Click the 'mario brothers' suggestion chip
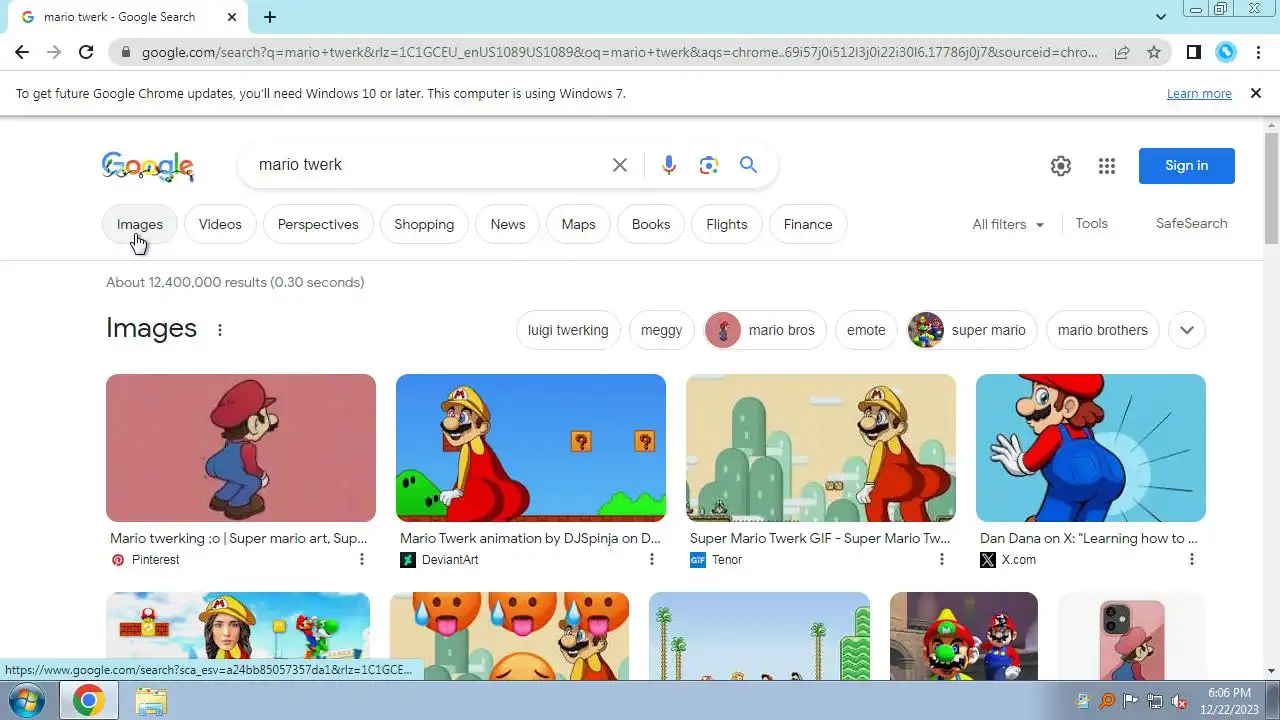1280x720 pixels. 1103,330
